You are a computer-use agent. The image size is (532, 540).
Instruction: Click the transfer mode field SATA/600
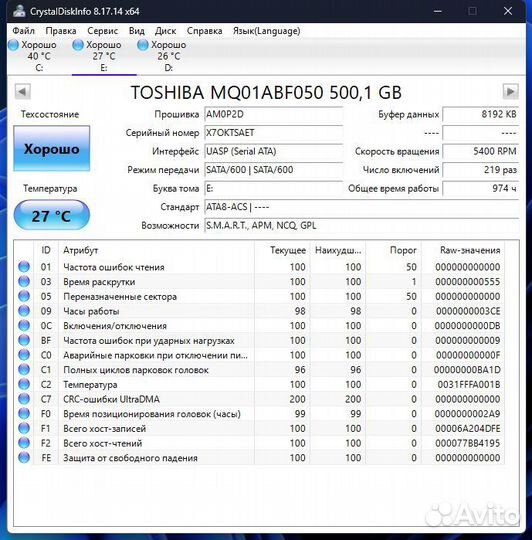tap(273, 170)
